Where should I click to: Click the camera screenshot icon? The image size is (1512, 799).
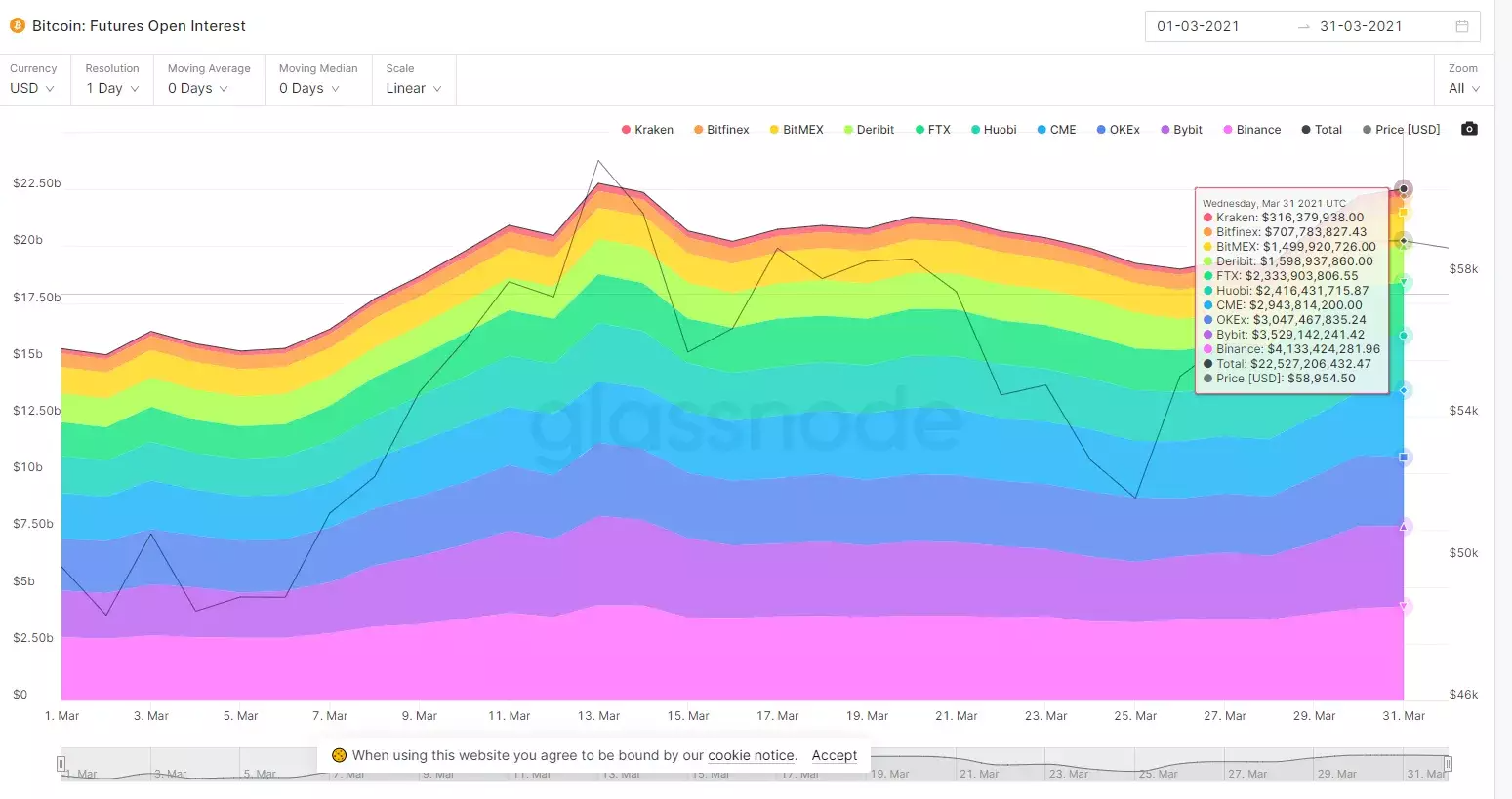[x=1469, y=129]
